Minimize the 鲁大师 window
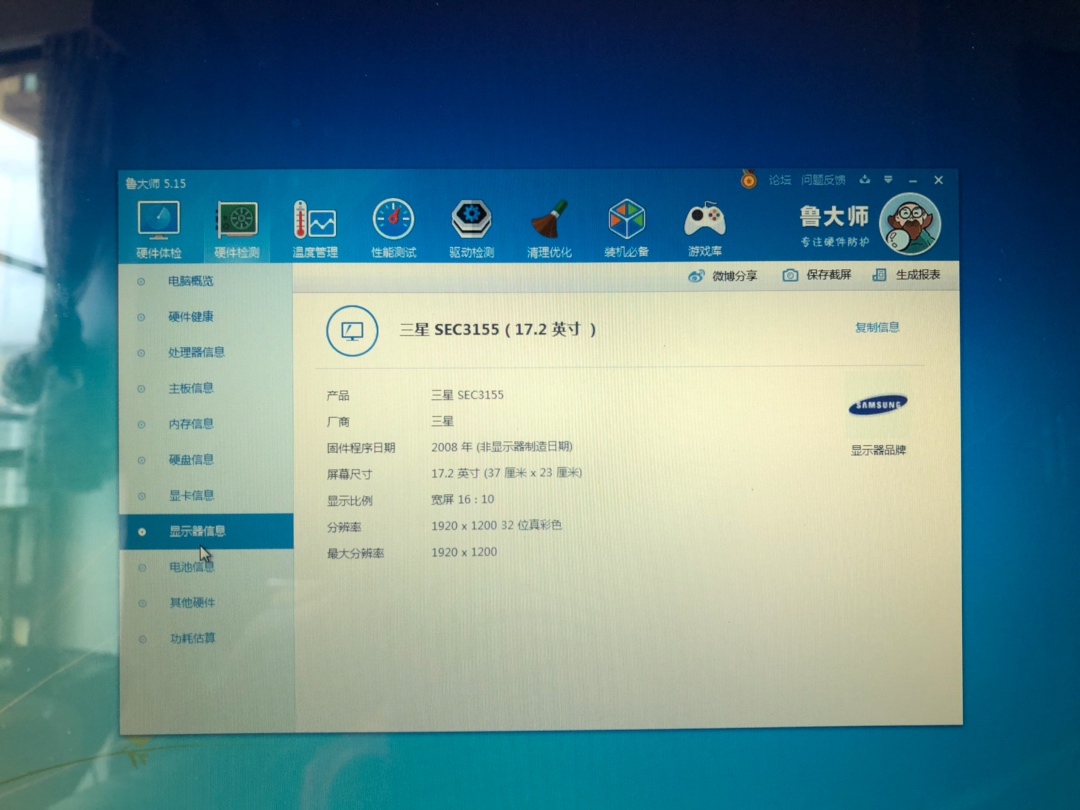This screenshot has height=810, width=1080. pyautogui.click(x=913, y=180)
